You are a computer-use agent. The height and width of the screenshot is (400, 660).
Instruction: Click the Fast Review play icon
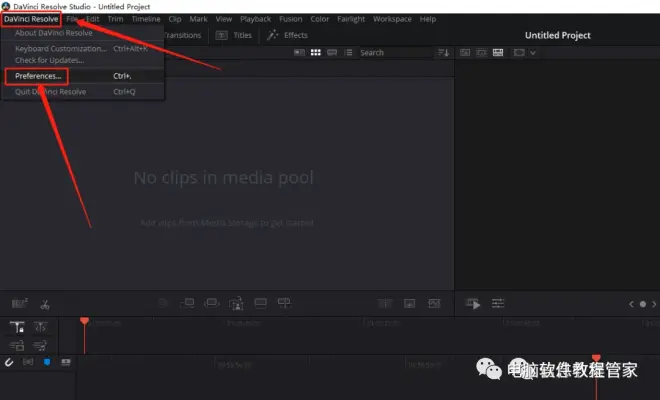click(x=473, y=304)
